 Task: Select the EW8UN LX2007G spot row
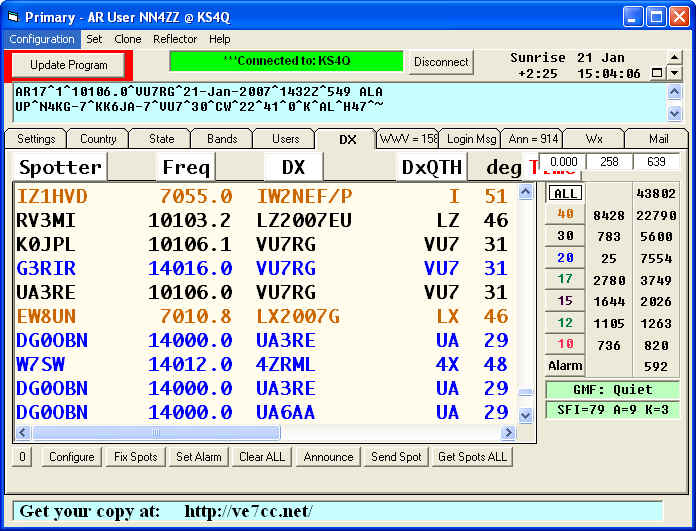point(265,316)
